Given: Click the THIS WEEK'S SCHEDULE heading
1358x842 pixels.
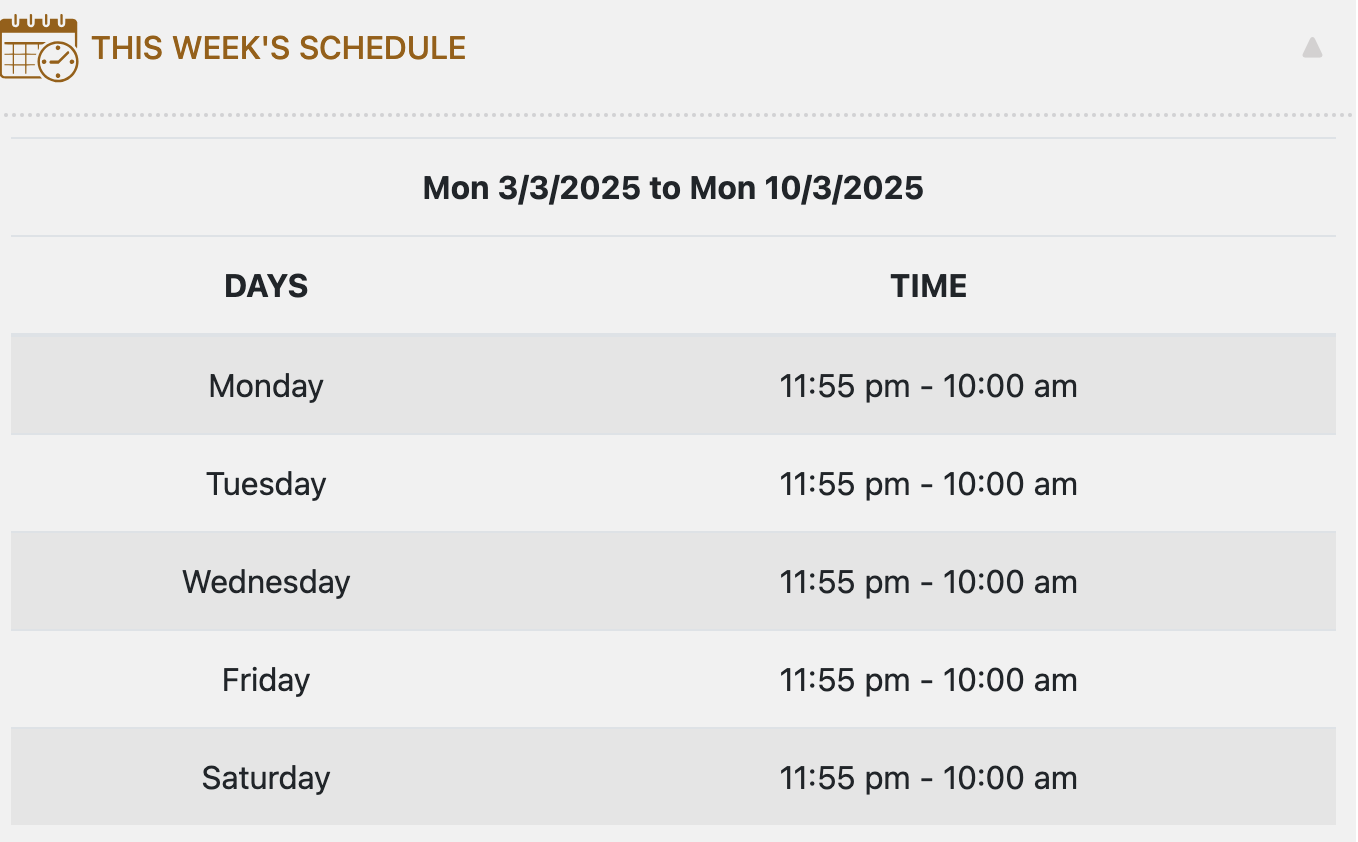Looking at the screenshot, I should pos(279,48).
